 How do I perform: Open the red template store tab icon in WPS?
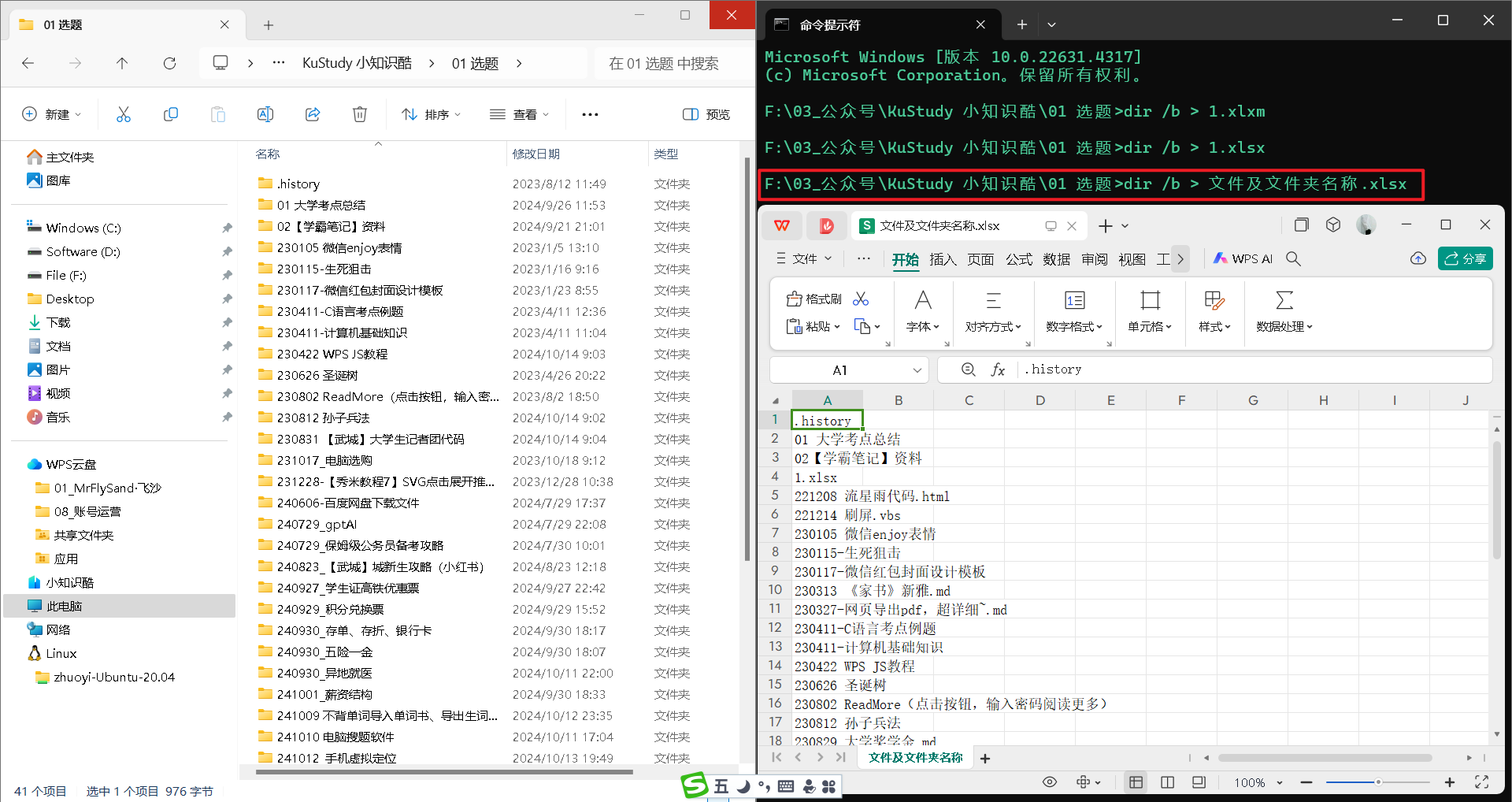tap(826, 226)
